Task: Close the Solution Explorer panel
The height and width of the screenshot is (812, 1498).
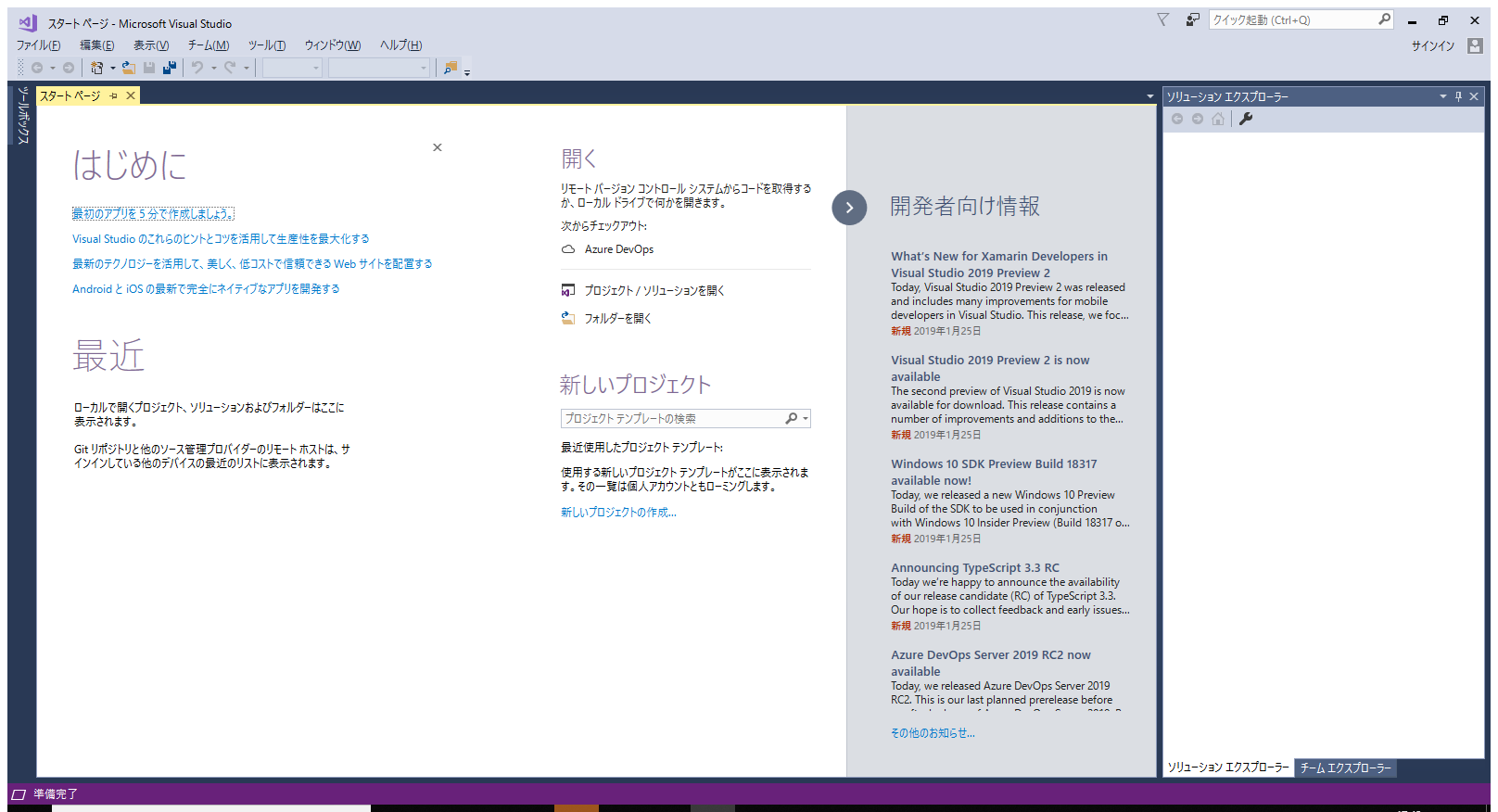Action: pyautogui.click(x=1474, y=96)
